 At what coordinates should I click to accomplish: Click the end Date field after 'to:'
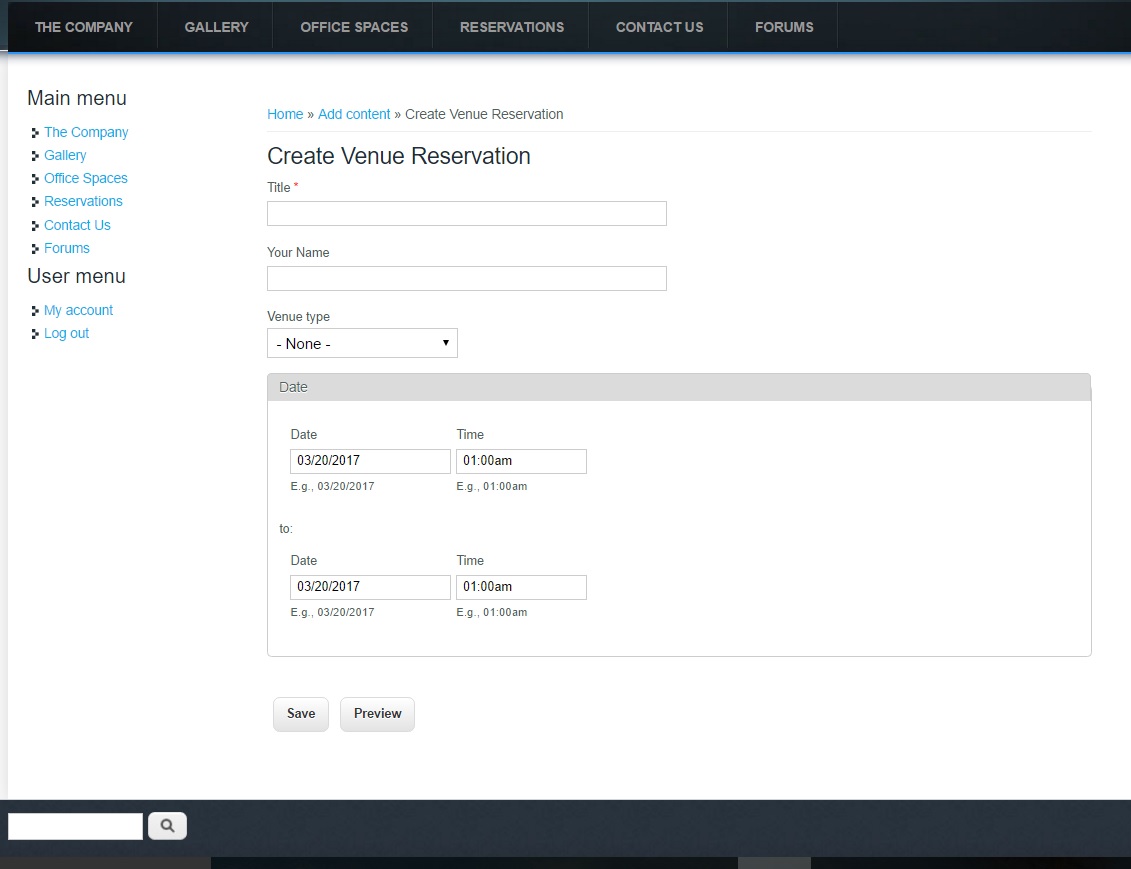[x=370, y=587]
